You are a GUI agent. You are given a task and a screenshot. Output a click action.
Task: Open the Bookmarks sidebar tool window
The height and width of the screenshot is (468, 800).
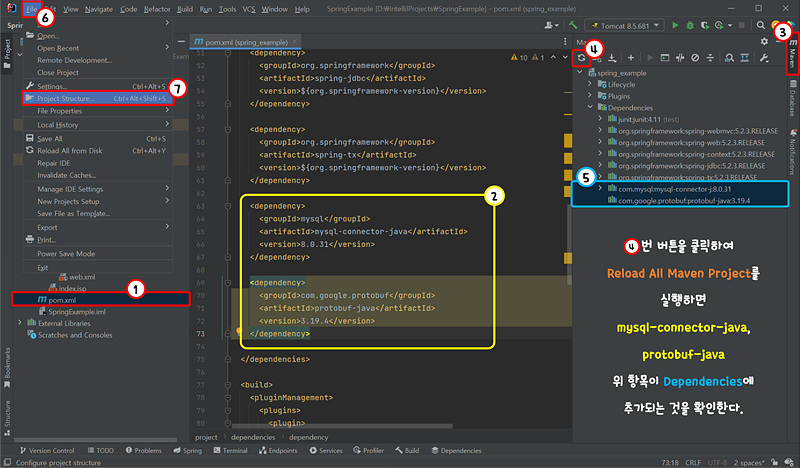7,368
